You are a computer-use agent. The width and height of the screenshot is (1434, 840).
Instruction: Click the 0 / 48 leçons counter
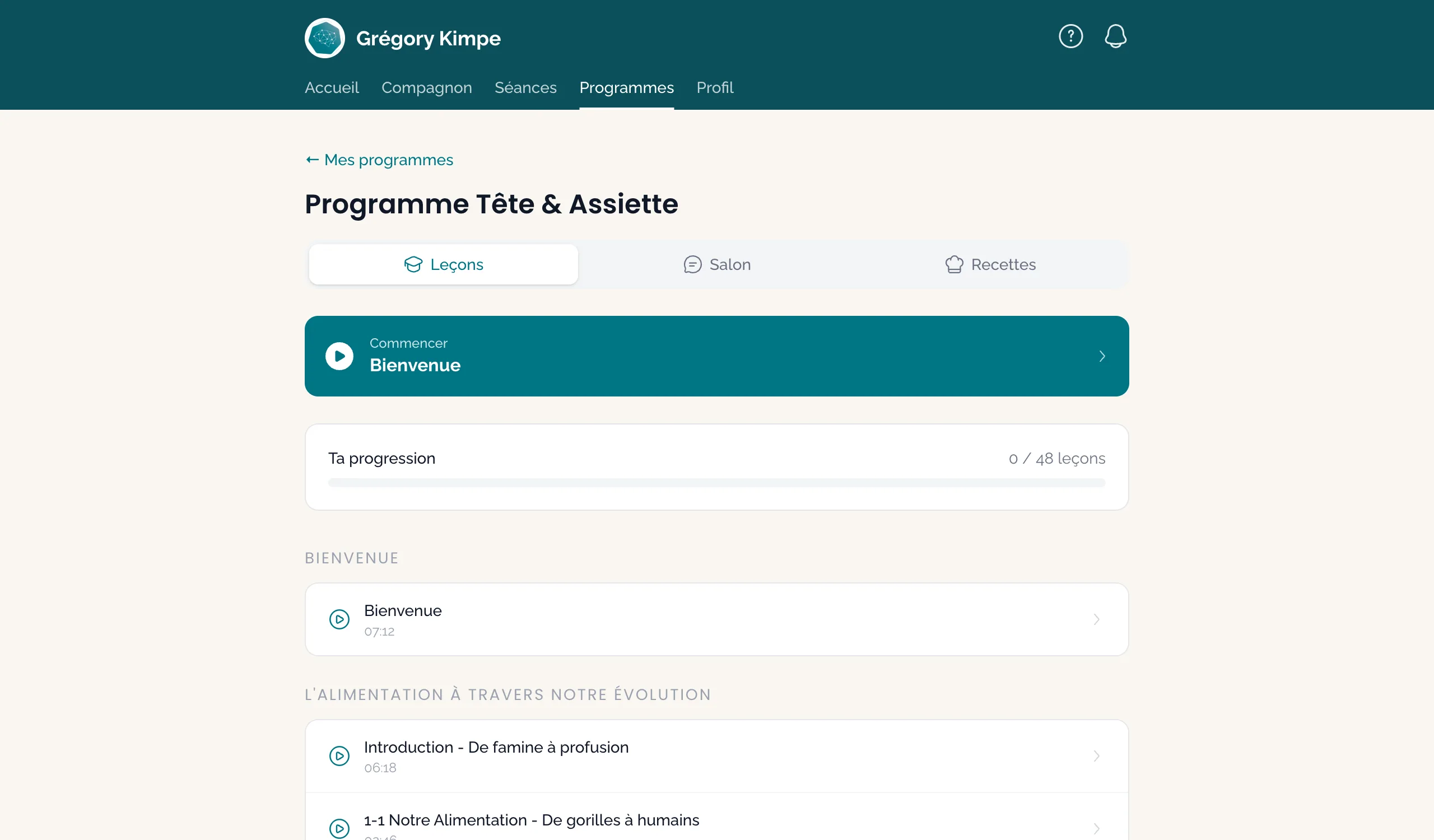(1056, 459)
